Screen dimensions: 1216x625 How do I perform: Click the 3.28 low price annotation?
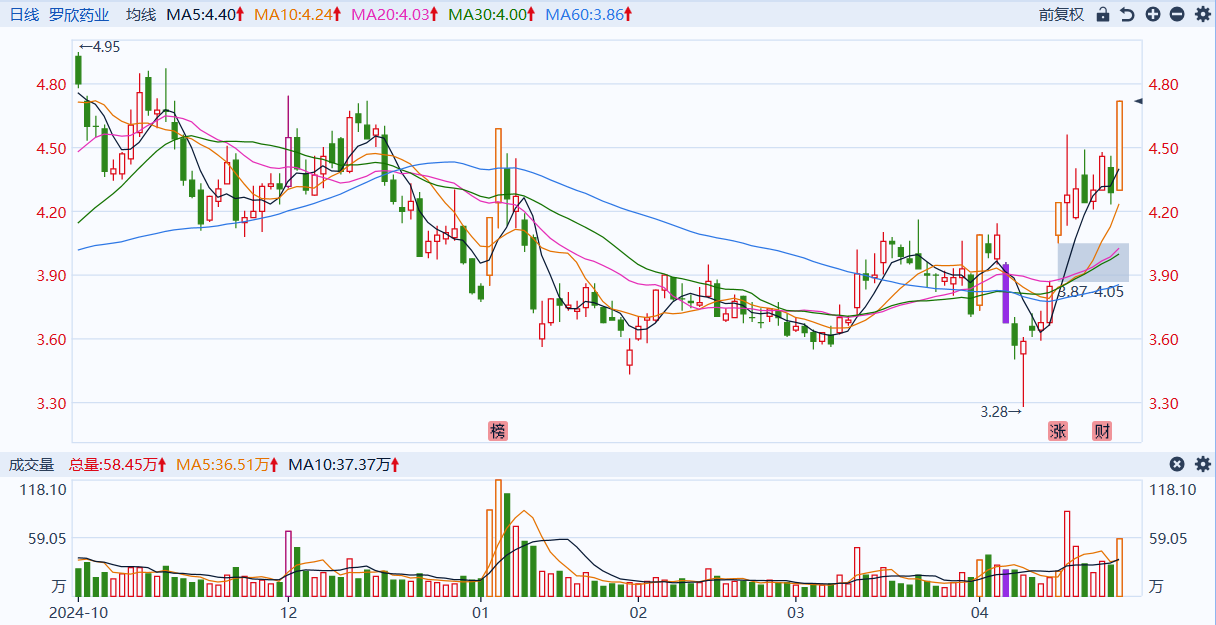point(1001,411)
